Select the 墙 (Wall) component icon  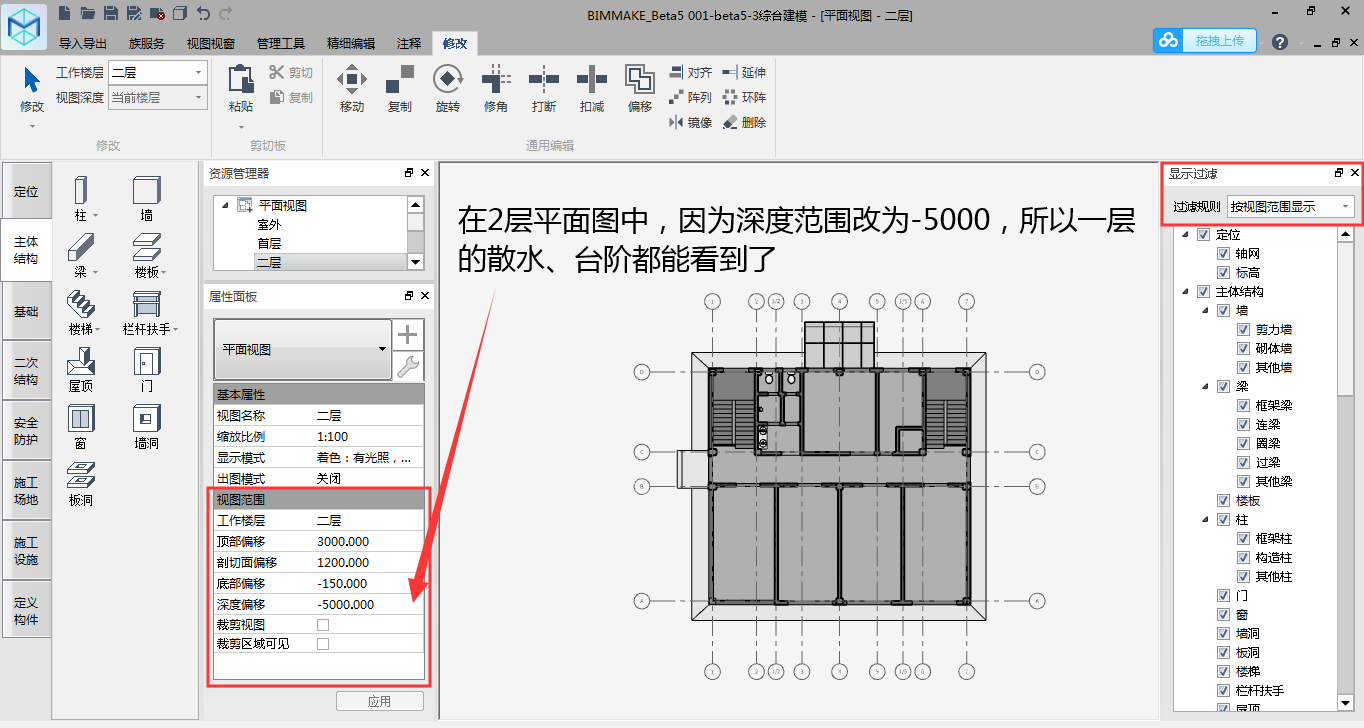(x=147, y=190)
